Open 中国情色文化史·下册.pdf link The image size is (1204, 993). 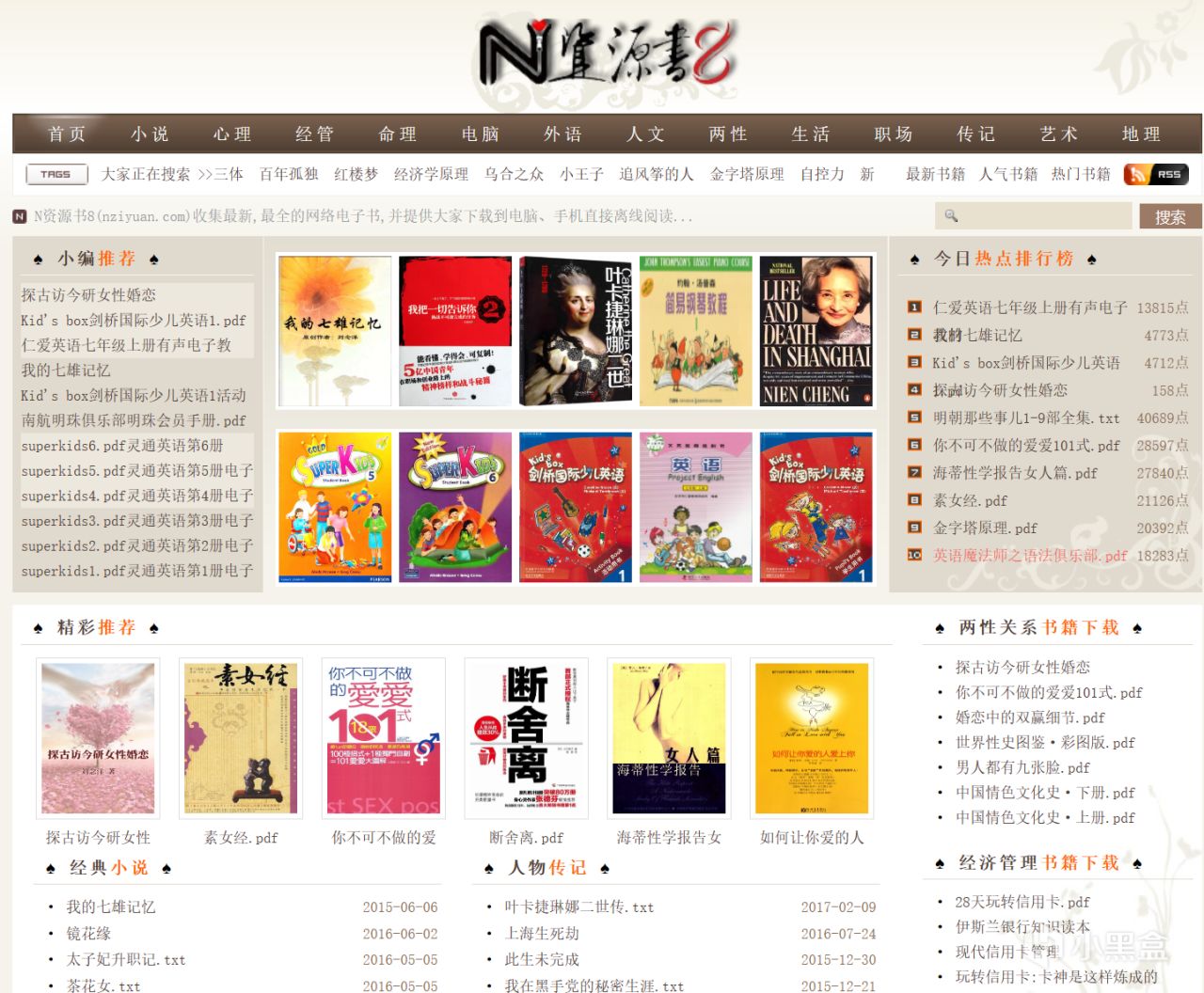click(1045, 793)
